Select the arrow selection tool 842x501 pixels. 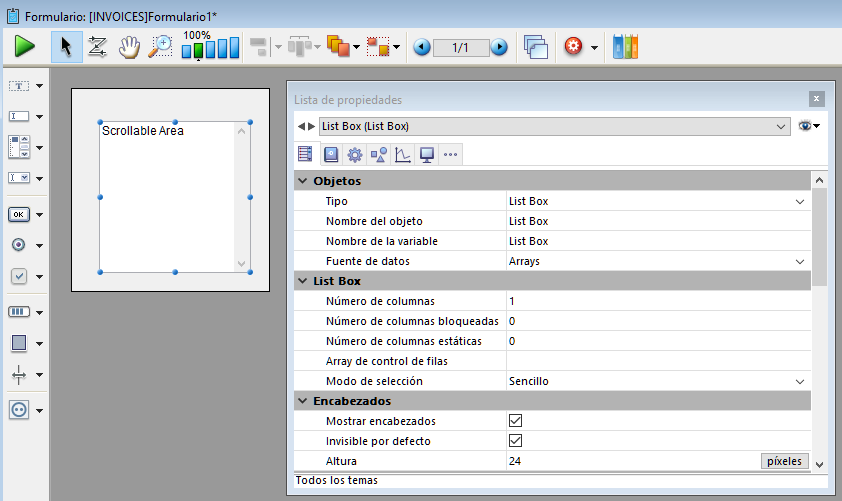click(66, 46)
